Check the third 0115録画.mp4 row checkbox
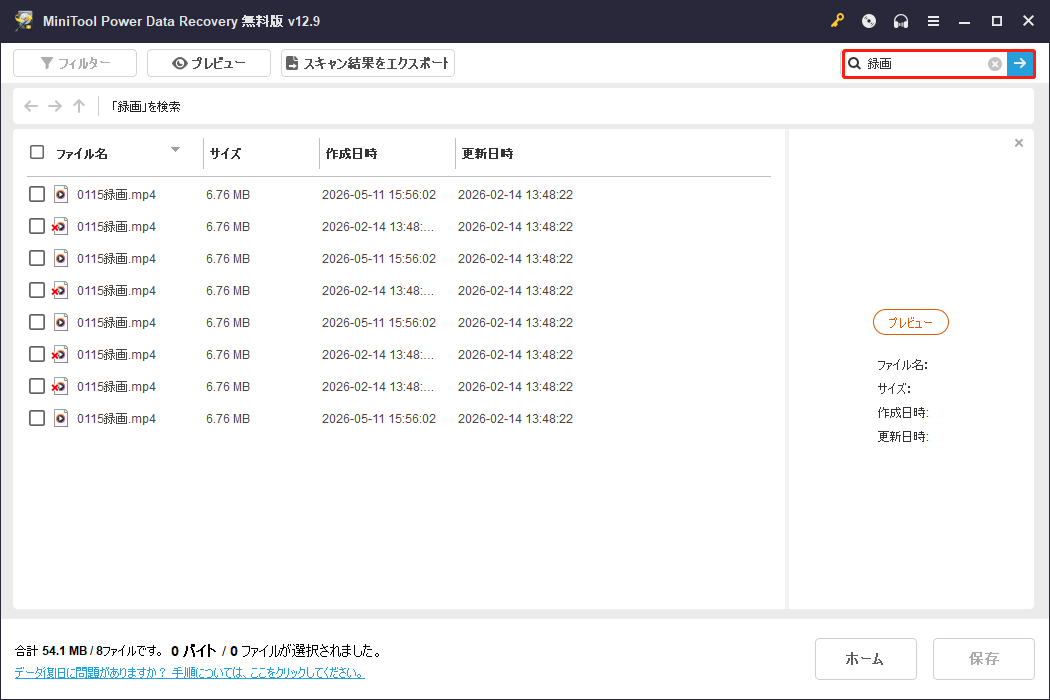This screenshot has height=700, width=1050. 37,258
